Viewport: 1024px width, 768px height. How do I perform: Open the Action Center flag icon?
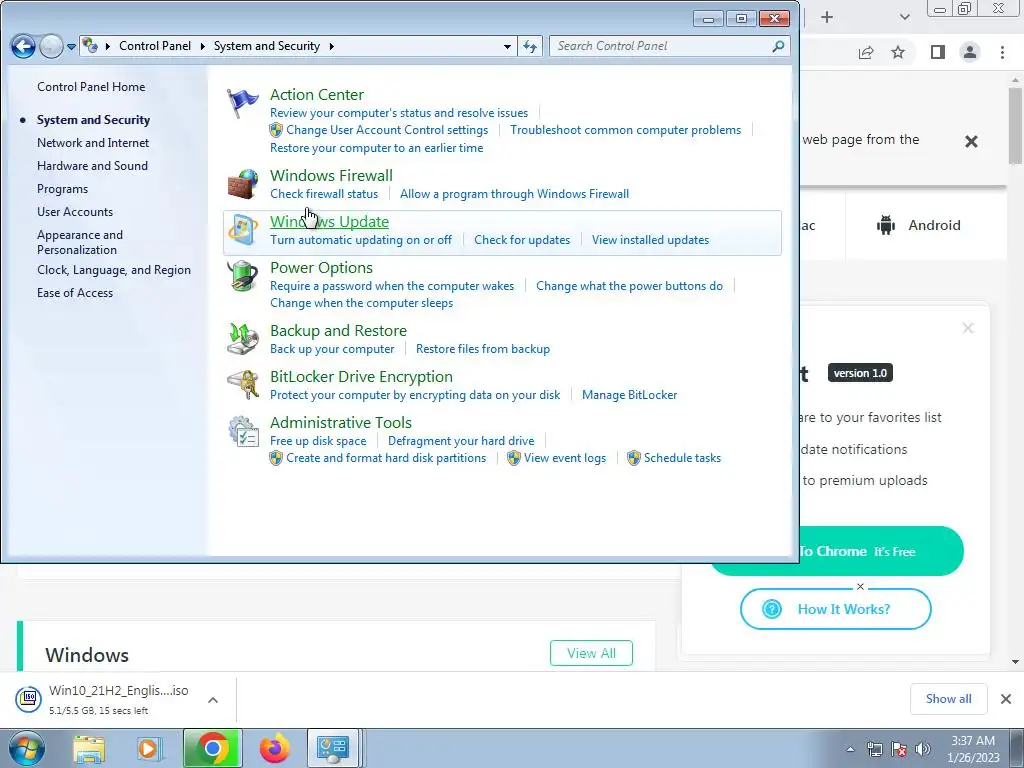[x=242, y=103]
